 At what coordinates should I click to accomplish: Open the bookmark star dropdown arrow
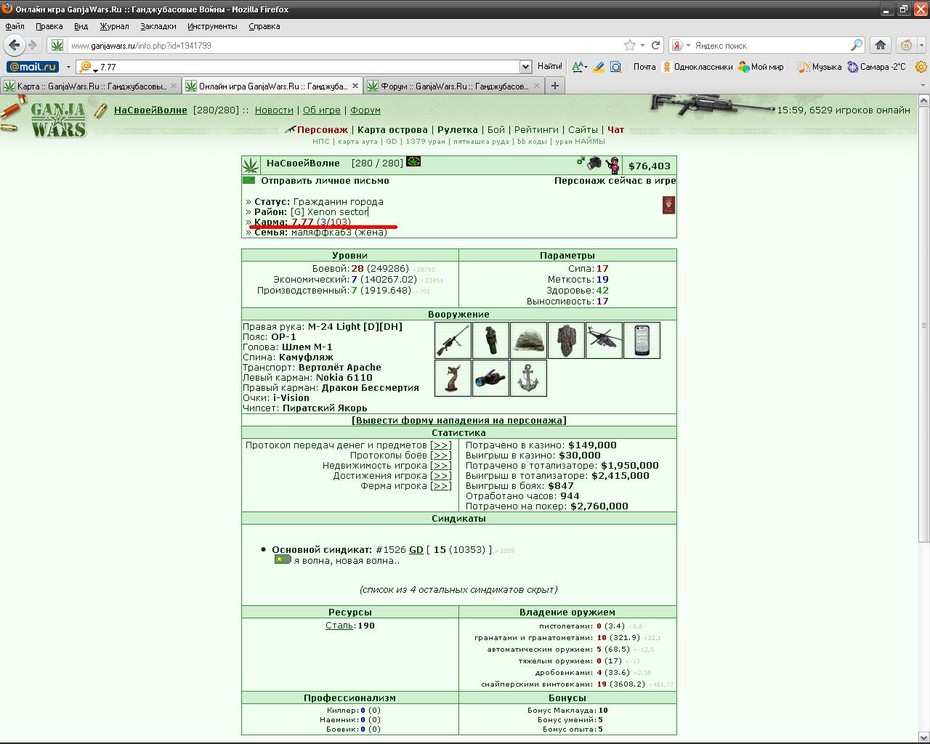[x=642, y=45]
